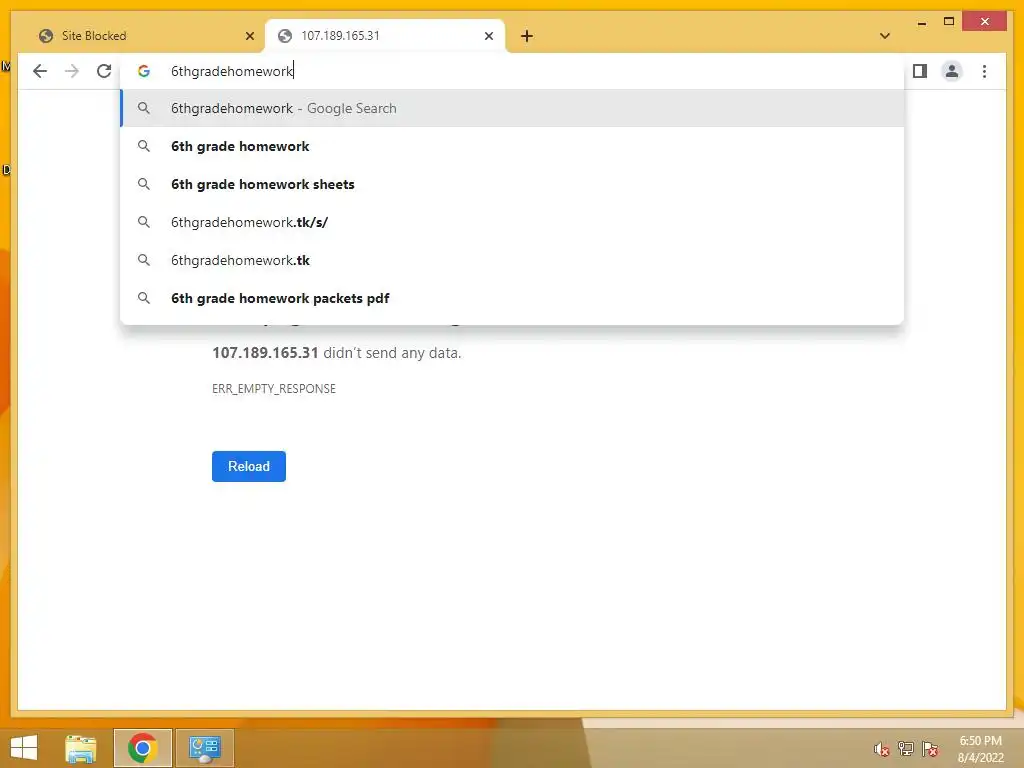Pick '6th grade homework packets pdf' suggestion
Screen dimensions: 1024x768
click(512, 298)
